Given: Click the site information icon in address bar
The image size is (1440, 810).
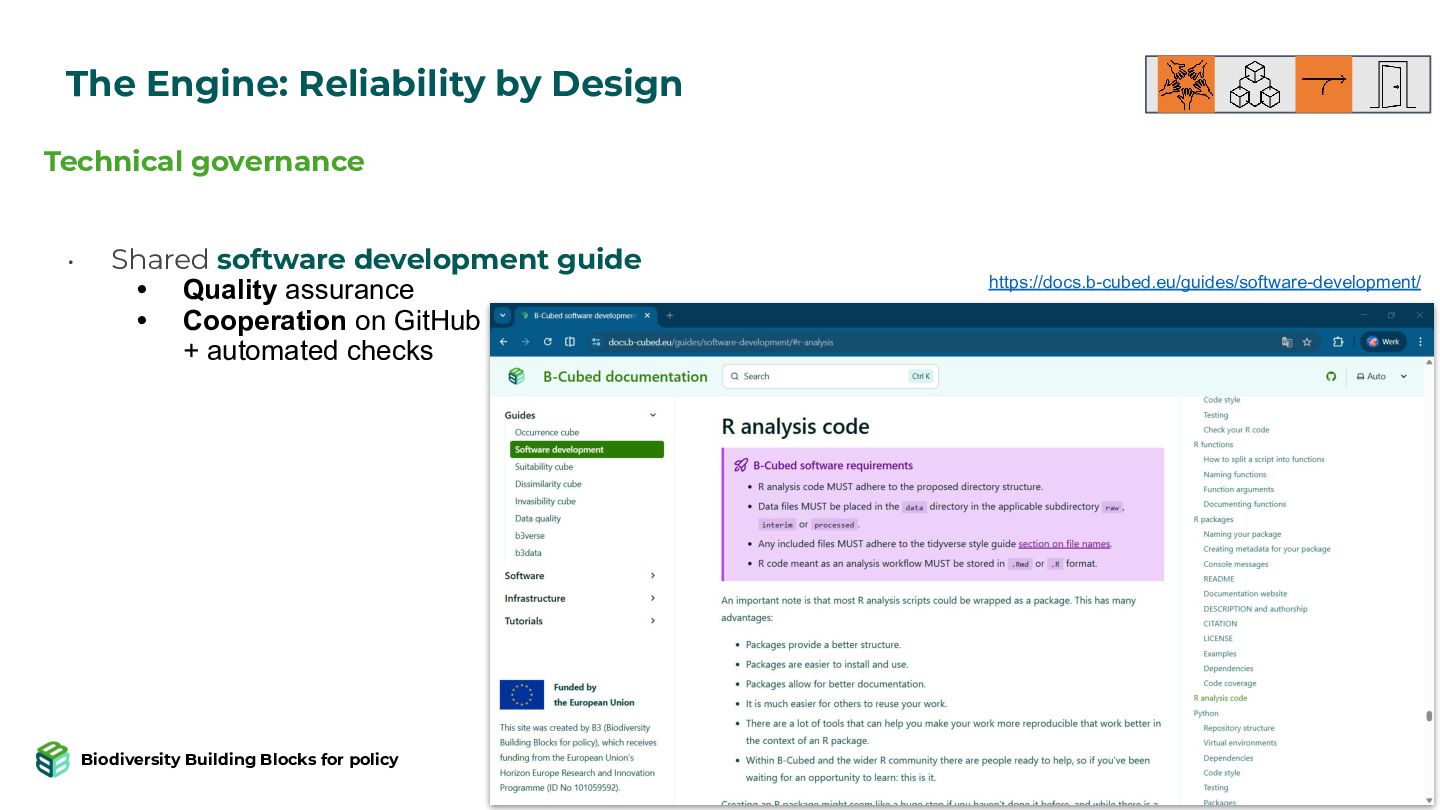Looking at the screenshot, I should (596, 342).
